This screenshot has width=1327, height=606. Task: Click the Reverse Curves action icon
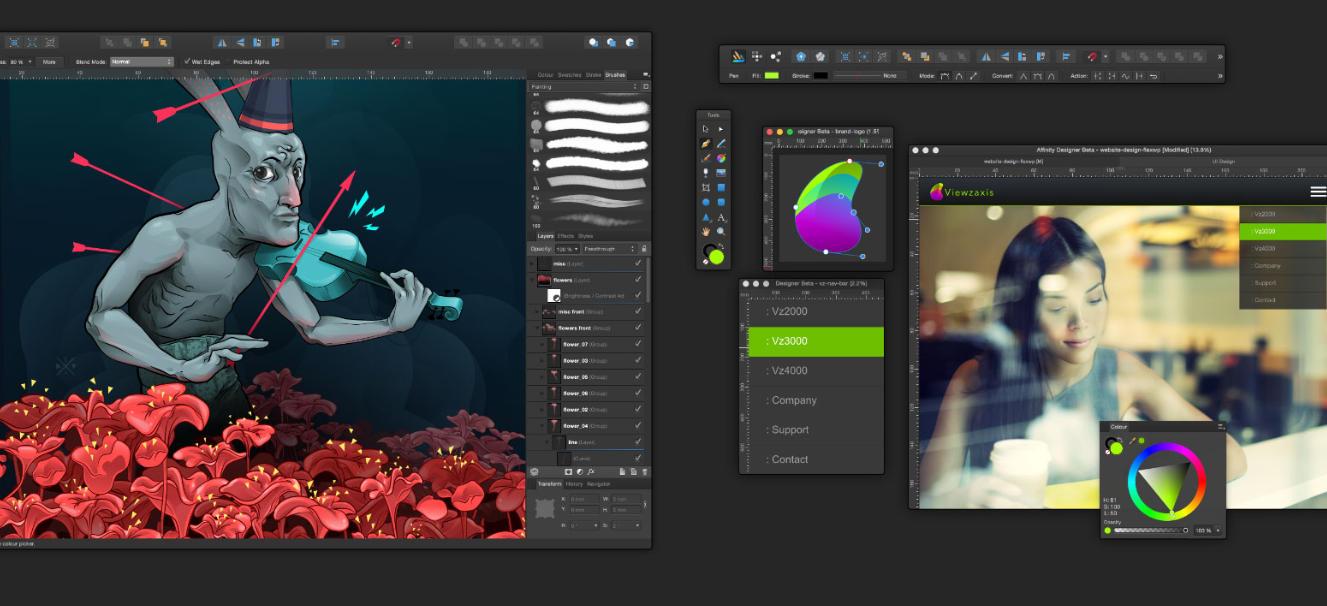[1153, 76]
